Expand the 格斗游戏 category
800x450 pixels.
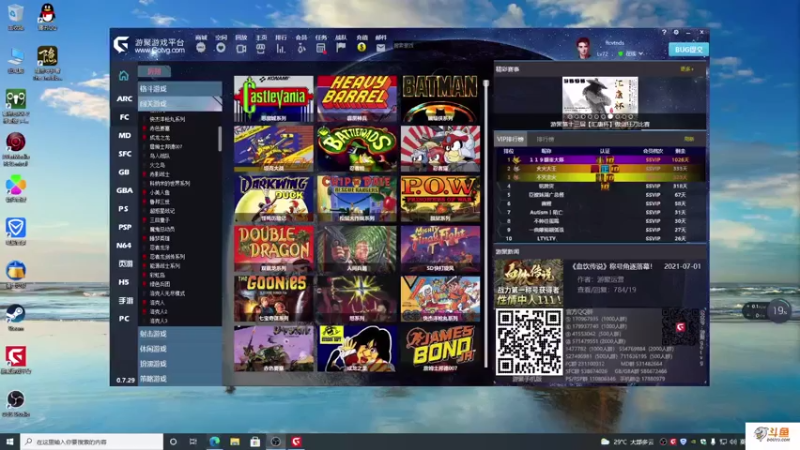coord(180,89)
